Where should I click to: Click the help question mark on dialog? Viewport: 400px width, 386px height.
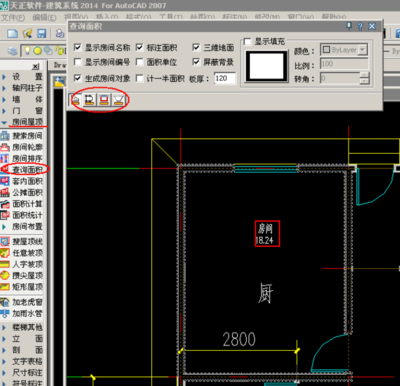tap(360, 26)
